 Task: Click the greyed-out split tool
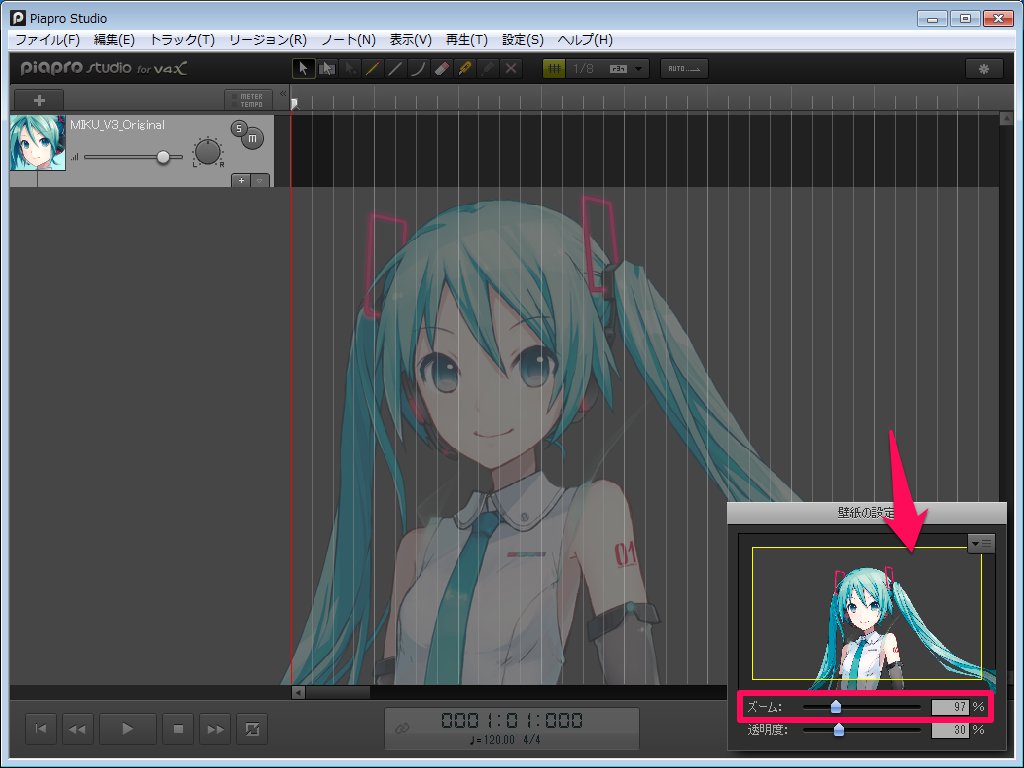488,69
